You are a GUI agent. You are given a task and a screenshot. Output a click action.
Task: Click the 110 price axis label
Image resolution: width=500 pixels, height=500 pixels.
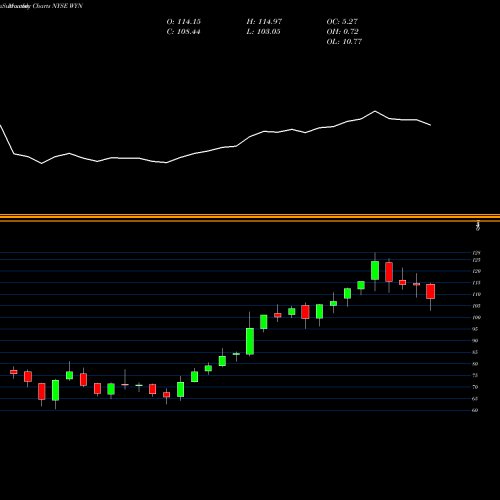pyautogui.click(x=476, y=294)
